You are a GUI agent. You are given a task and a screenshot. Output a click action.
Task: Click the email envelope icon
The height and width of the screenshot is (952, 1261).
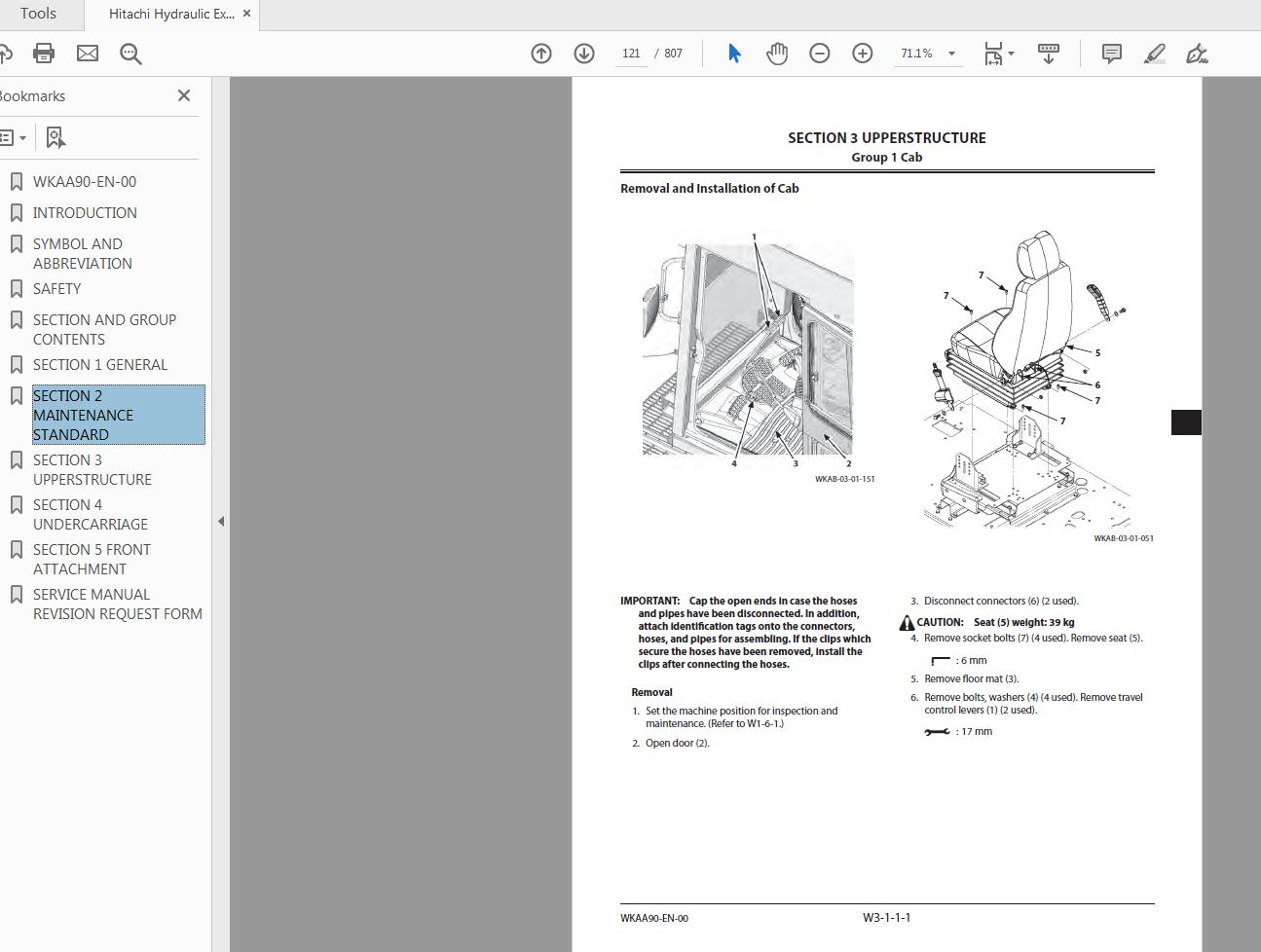pyautogui.click(x=88, y=54)
